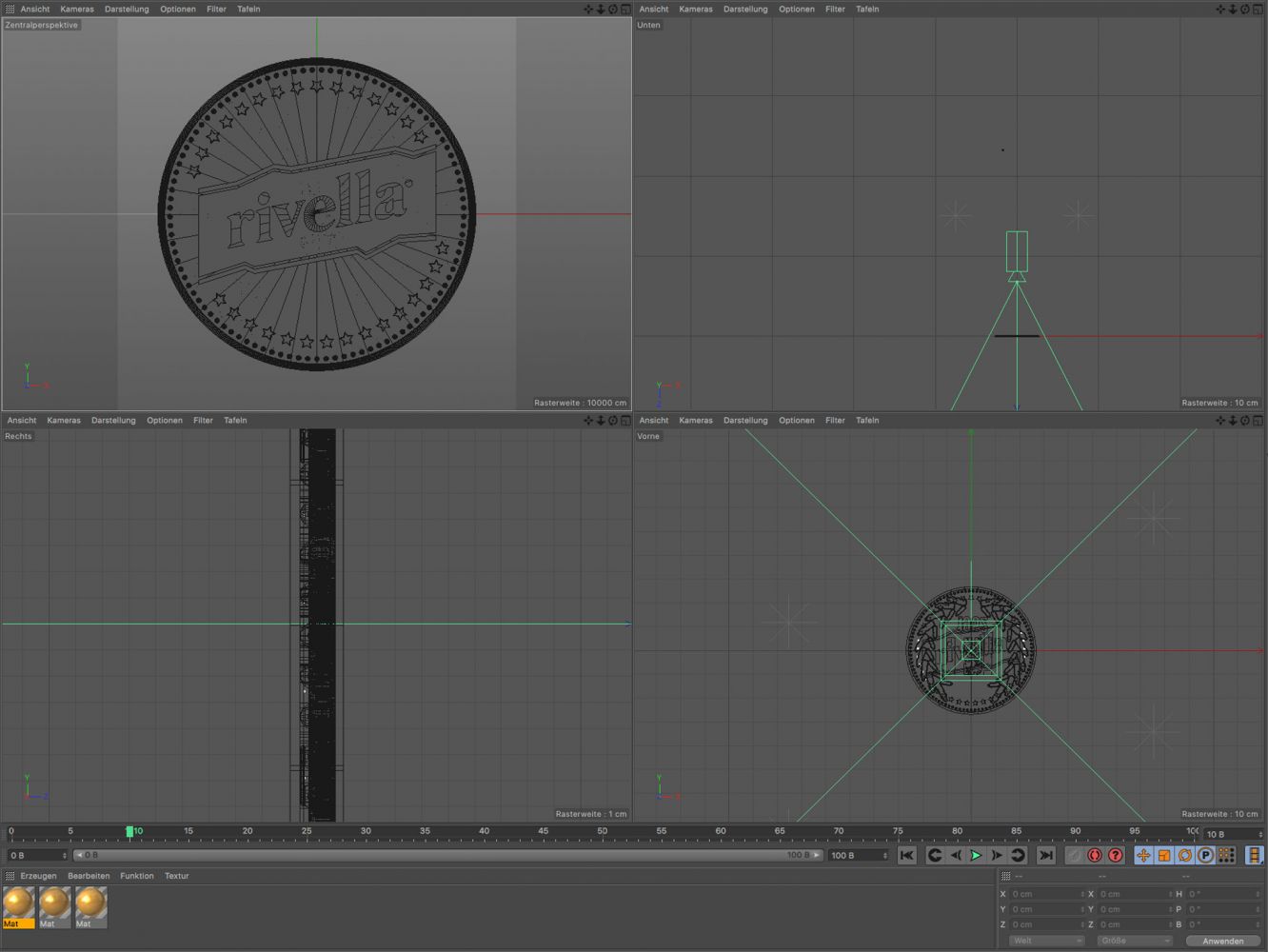
Task: Click maximize icon of perspective viewport
Action: click(625, 10)
